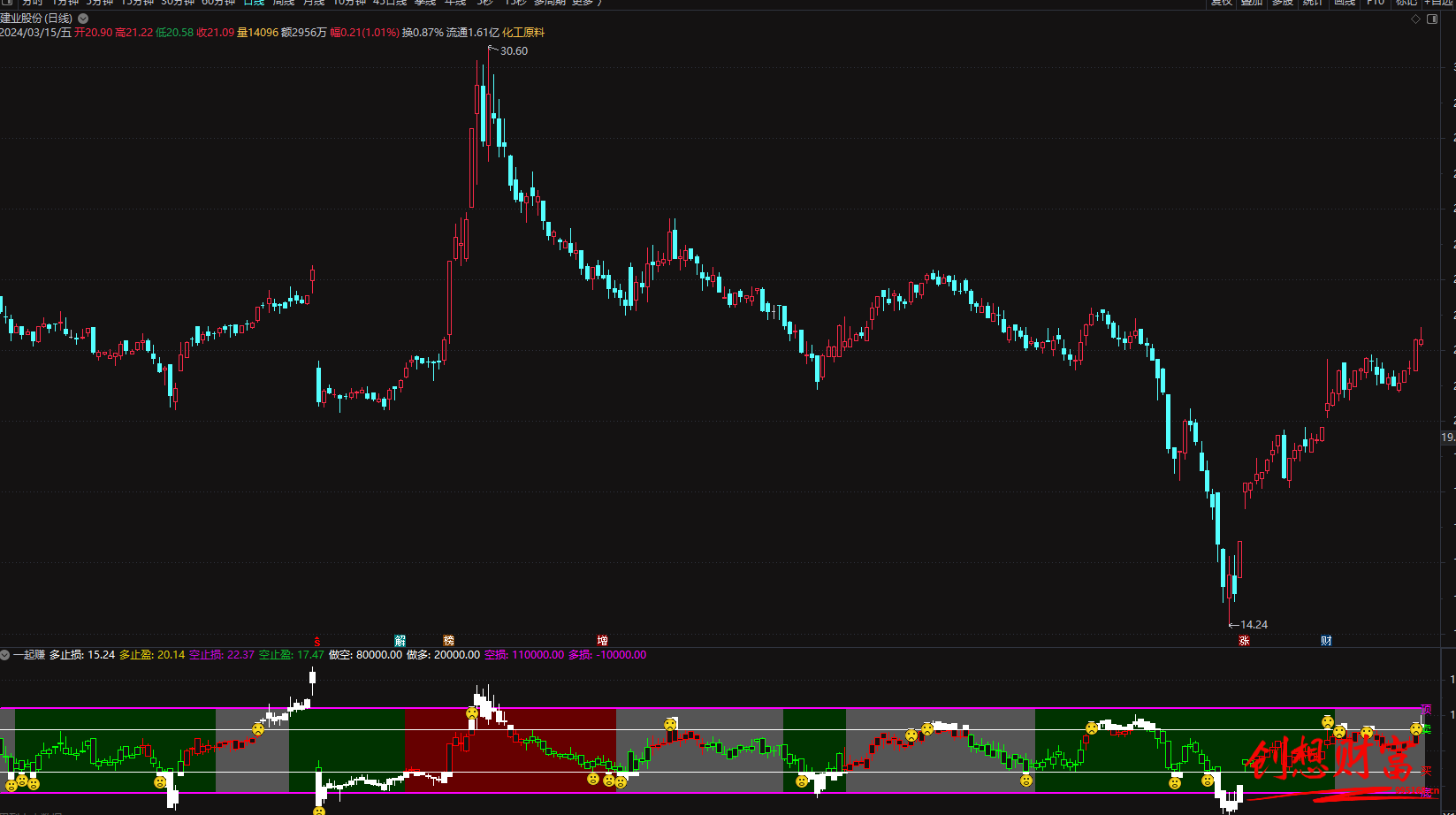Click the red dollar event marker on timeline
Image resolution: width=1456 pixels, height=815 pixels.
318,640
